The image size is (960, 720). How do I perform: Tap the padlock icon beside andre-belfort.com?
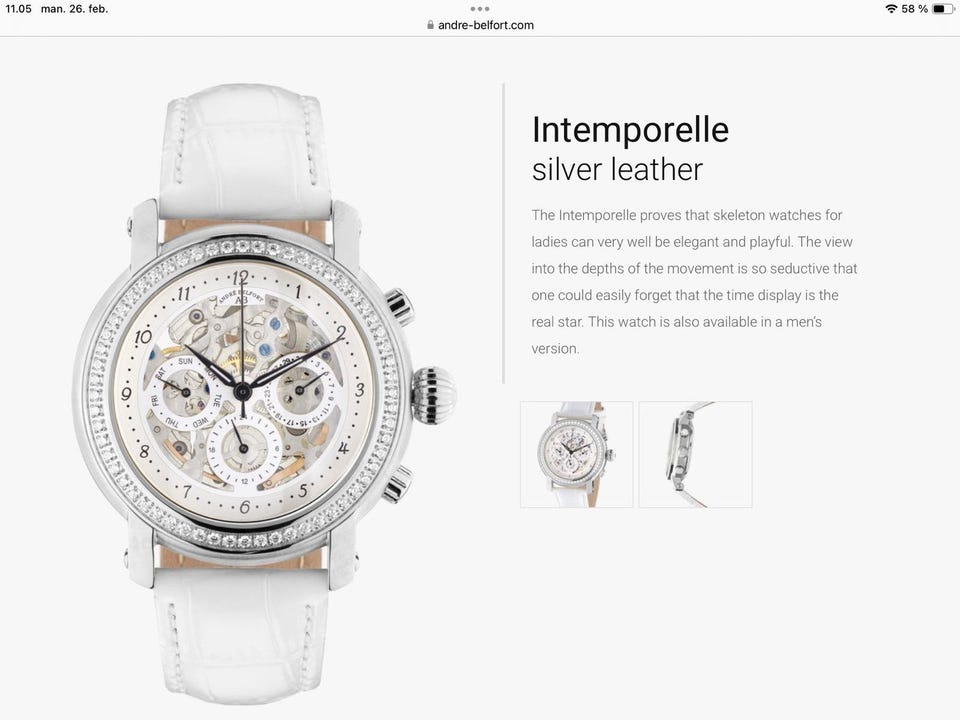click(x=430, y=25)
